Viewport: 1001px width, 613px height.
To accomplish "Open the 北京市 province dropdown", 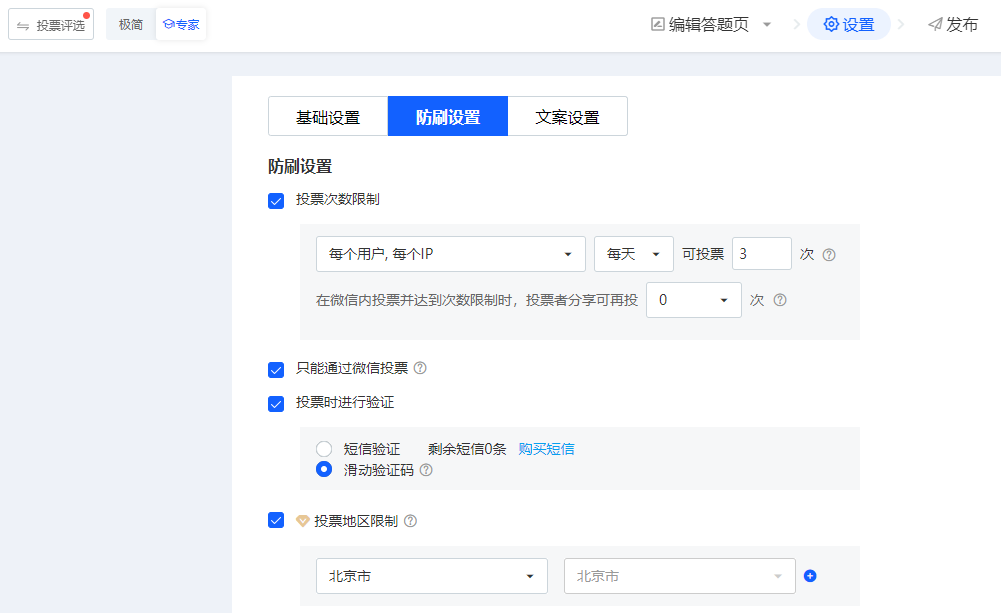I will click(x=431, y=576).
